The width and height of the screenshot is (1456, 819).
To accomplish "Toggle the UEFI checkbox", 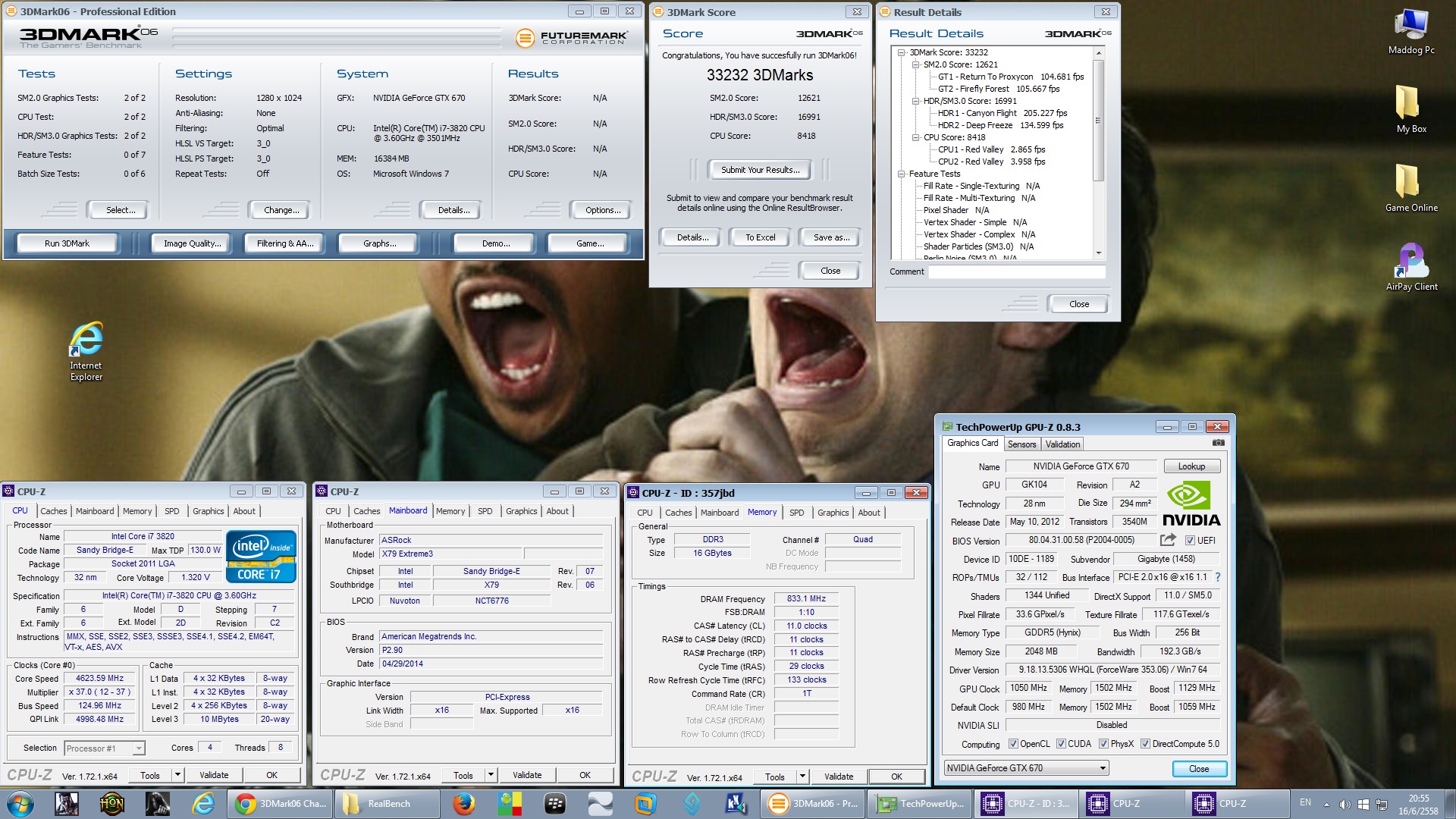I will pos(1191,541).
